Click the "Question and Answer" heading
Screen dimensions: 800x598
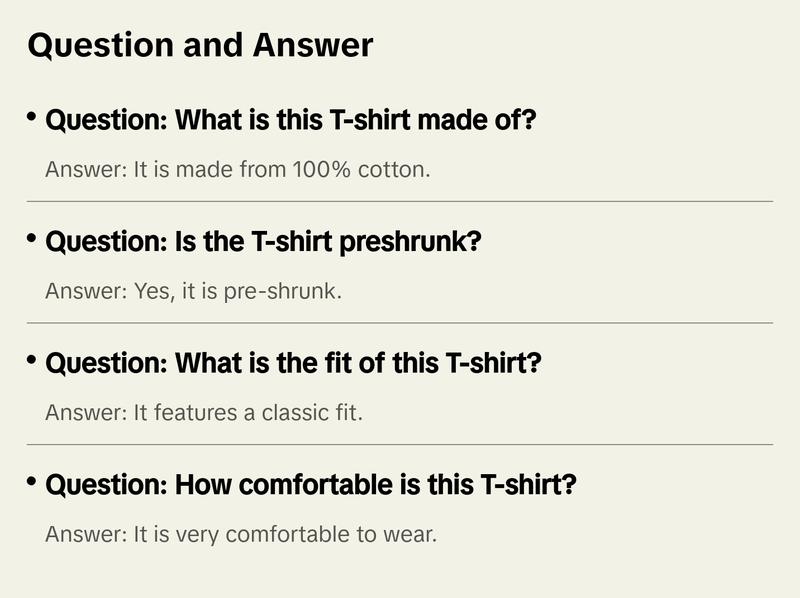[200, 46]
